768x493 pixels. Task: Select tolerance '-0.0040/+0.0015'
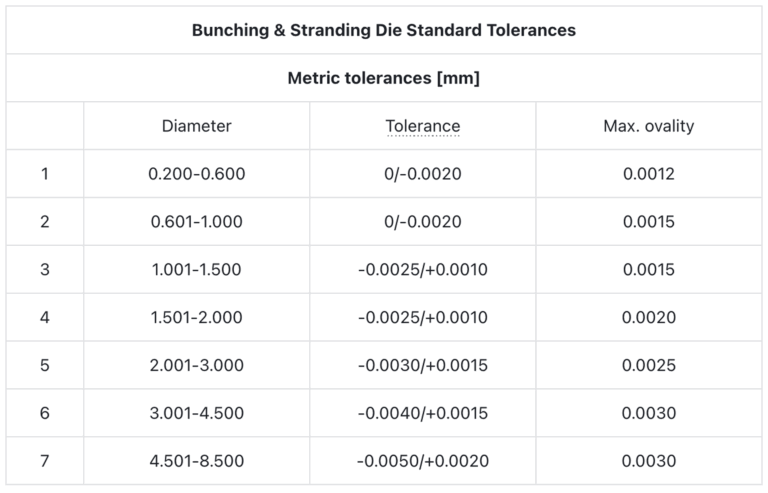423,414
